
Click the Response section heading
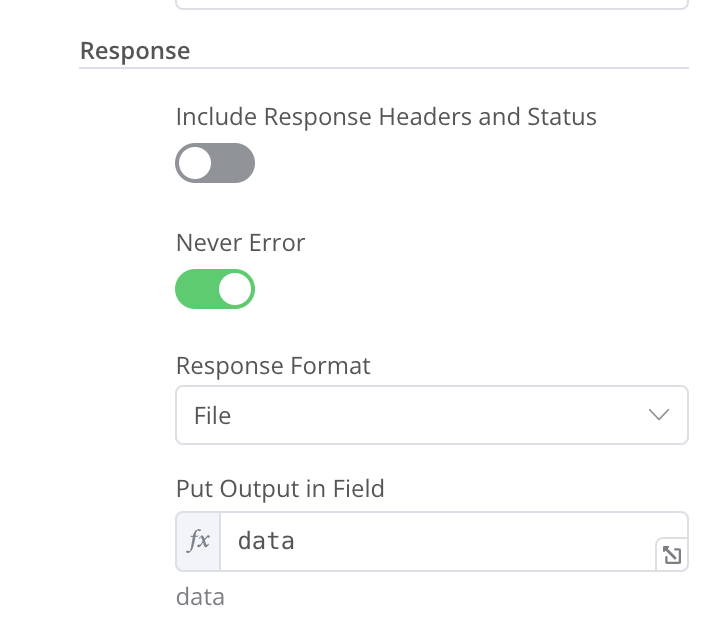point(135,50)
